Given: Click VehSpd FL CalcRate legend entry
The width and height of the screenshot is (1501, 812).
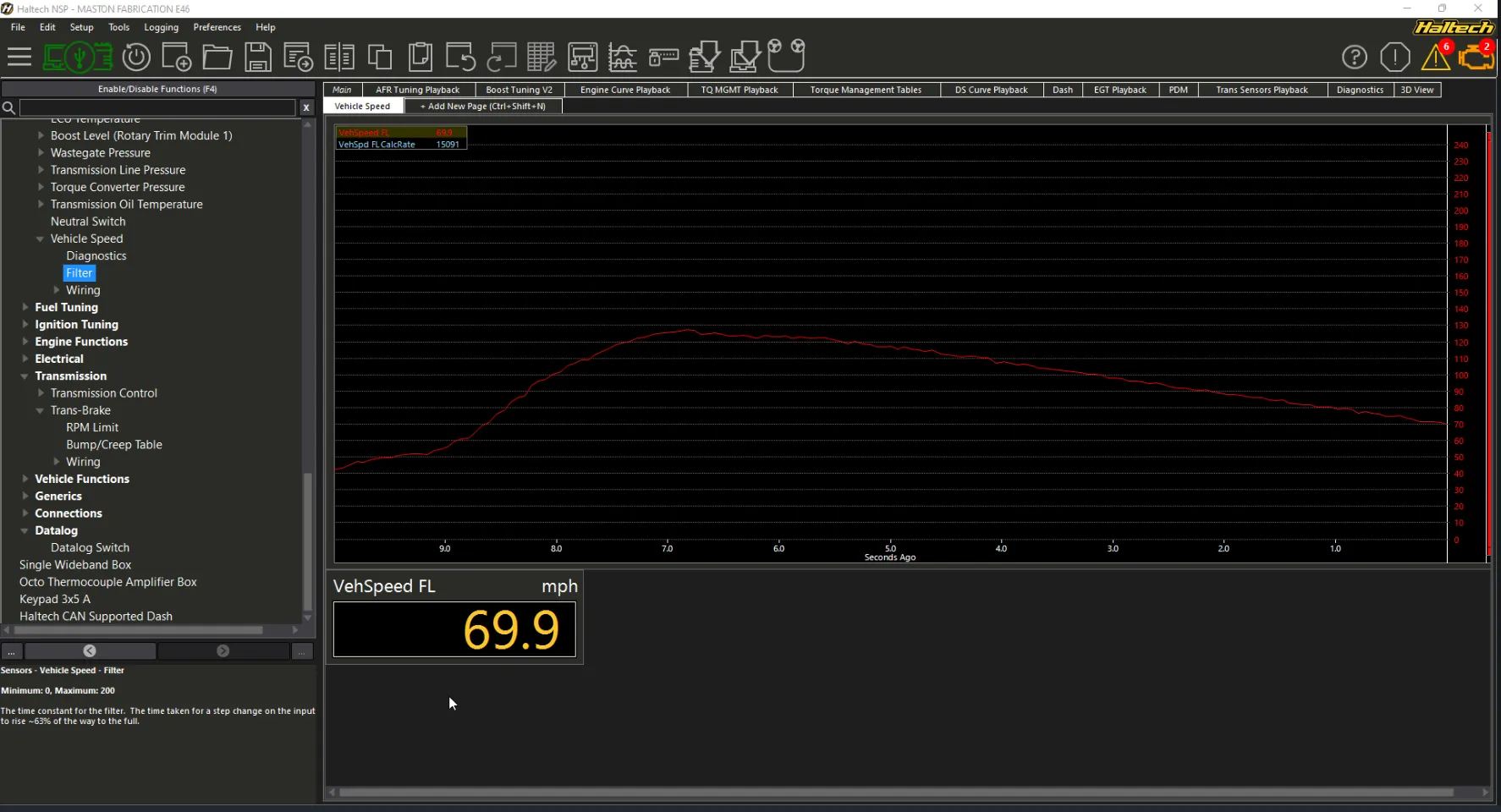Looking at the screenshot, I should click(399, 145).
